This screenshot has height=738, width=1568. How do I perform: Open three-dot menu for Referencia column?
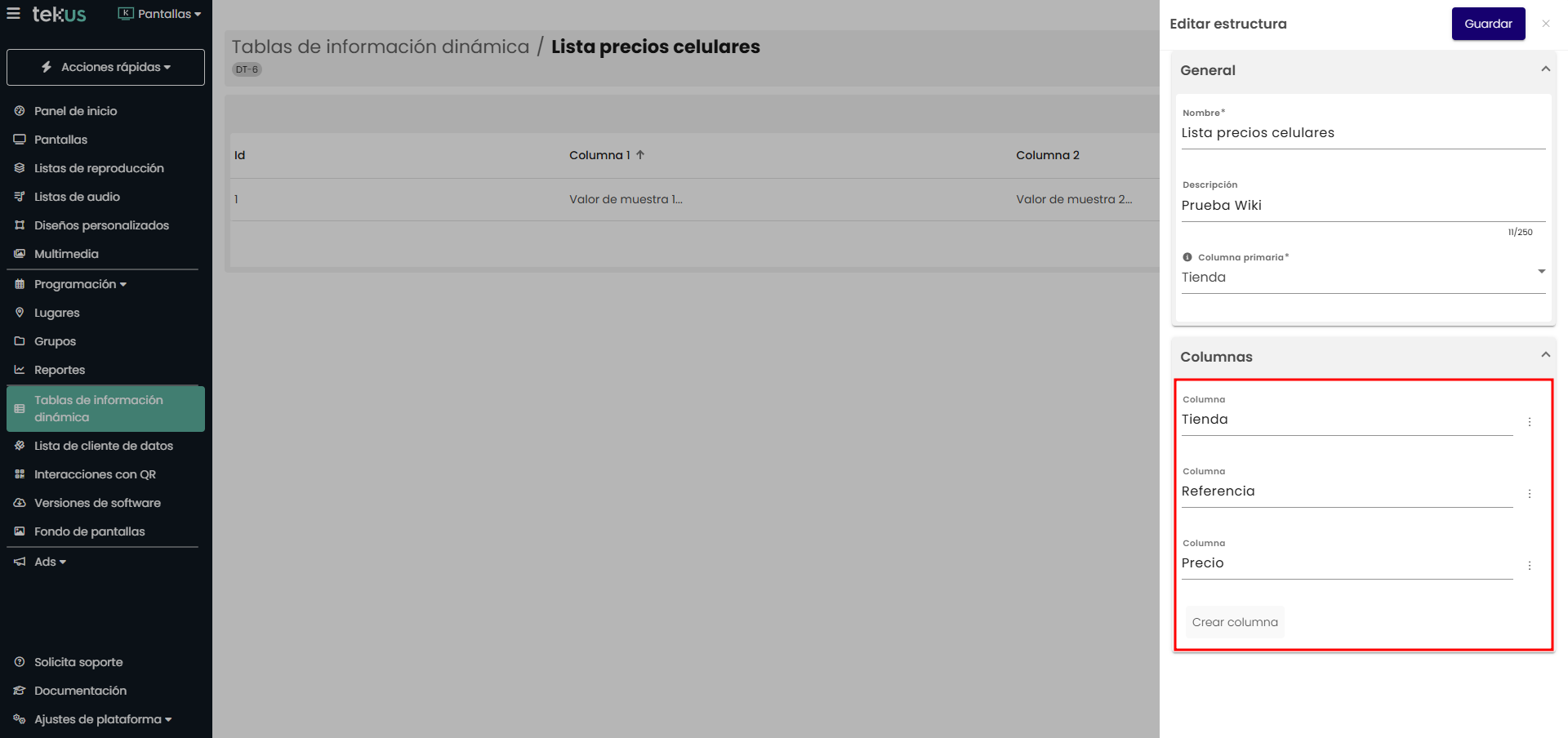tap(1529, 494)
